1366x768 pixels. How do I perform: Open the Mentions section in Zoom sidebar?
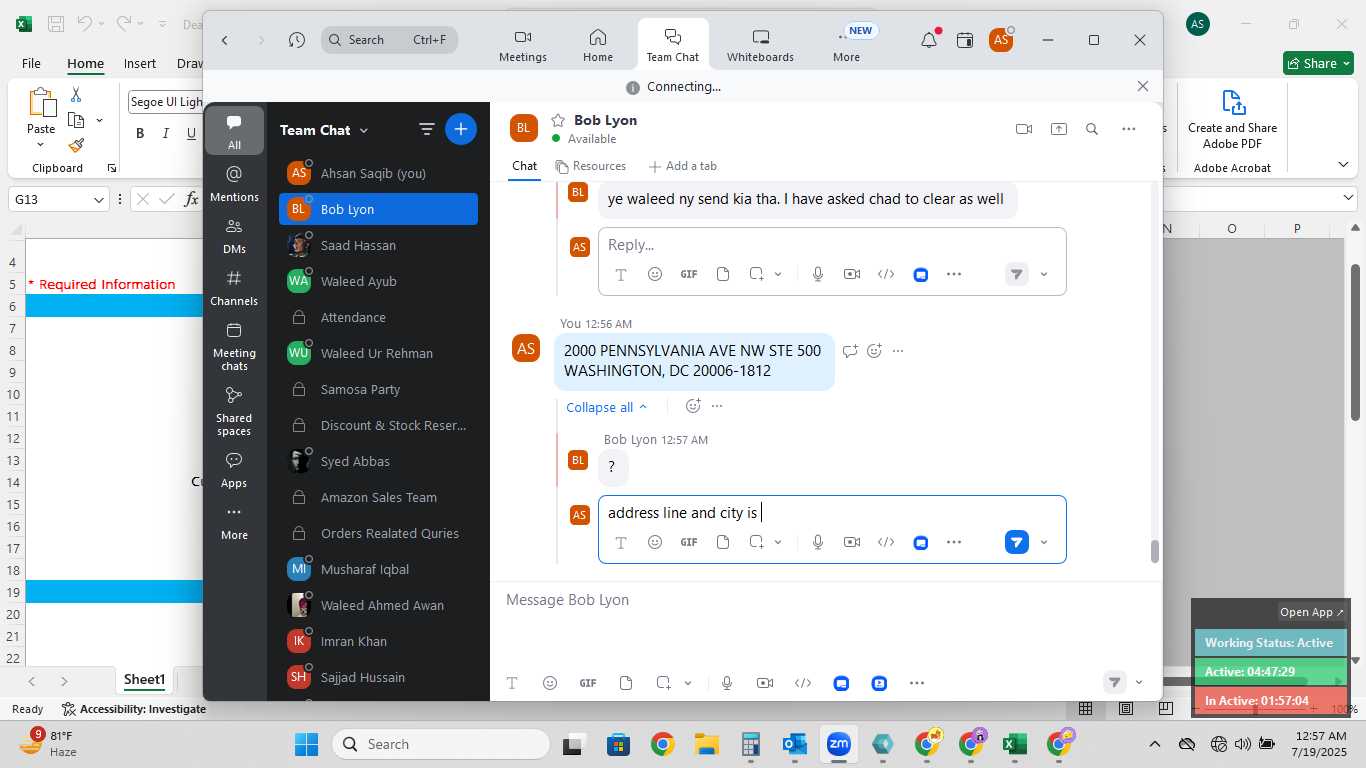pos(234,184)
